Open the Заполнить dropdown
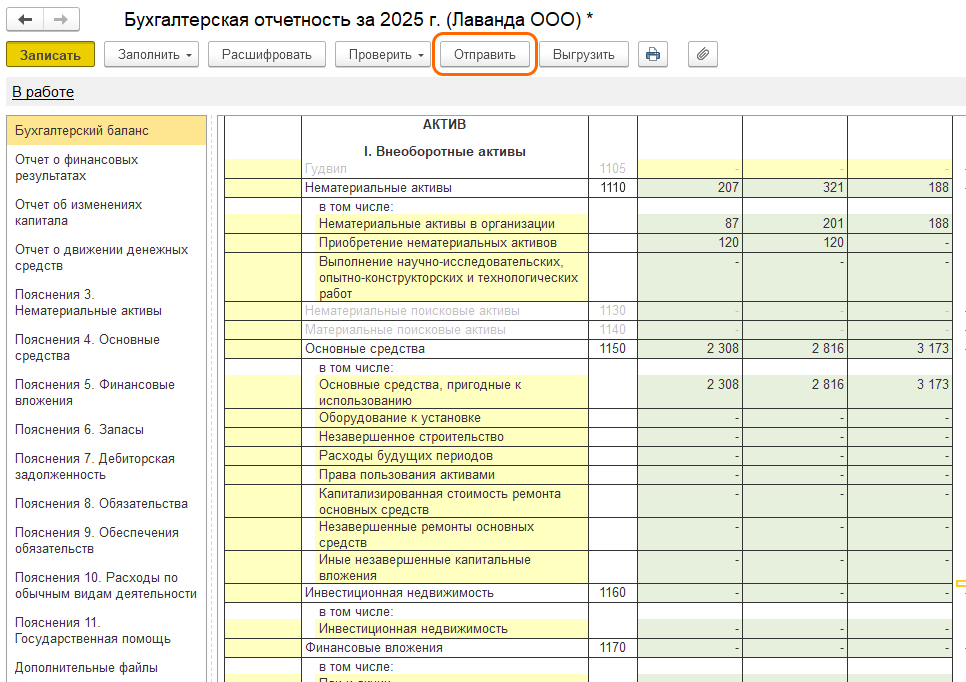Screen dimensions: 966x682 pos(151,55)
